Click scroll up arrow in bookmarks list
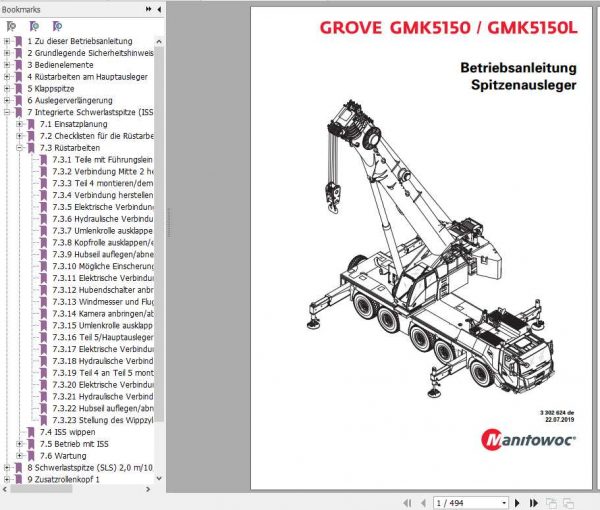The width and height of the screenshot is (600, 510). tap(159, 41)
